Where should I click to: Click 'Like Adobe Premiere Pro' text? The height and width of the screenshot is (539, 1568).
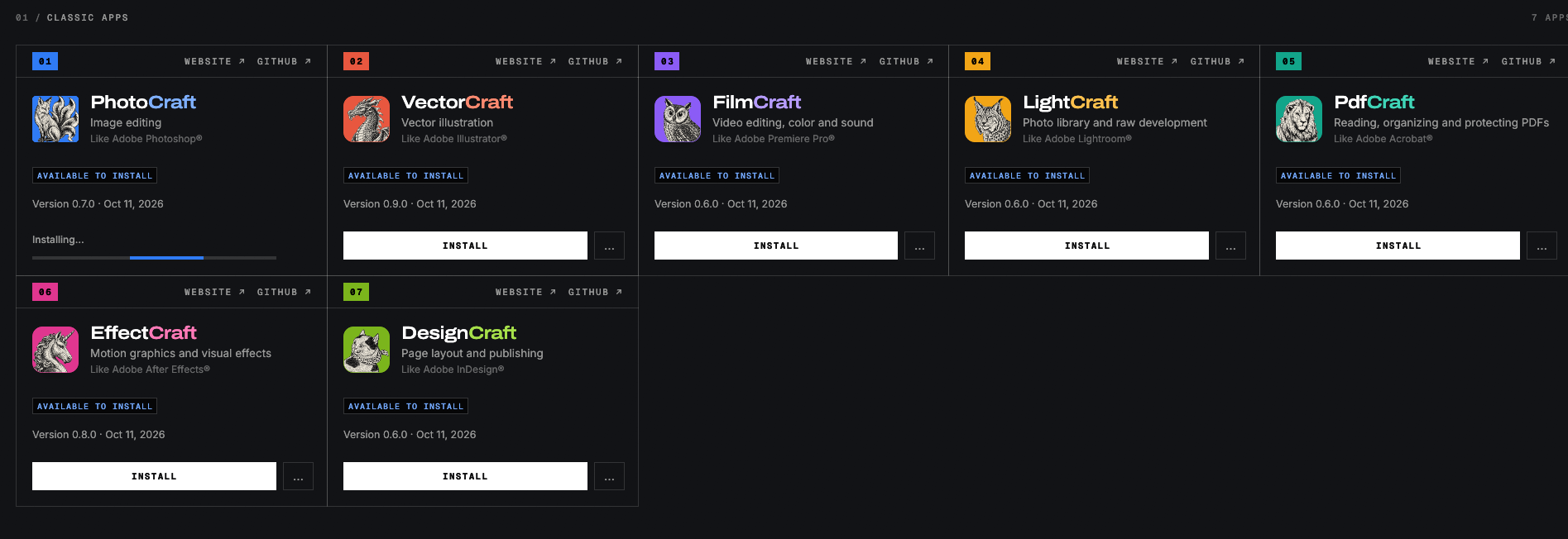click(x=774, y=139)
